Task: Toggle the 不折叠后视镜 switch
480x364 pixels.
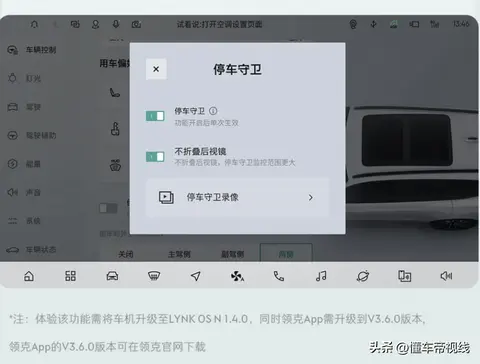Action: [155, 157]
